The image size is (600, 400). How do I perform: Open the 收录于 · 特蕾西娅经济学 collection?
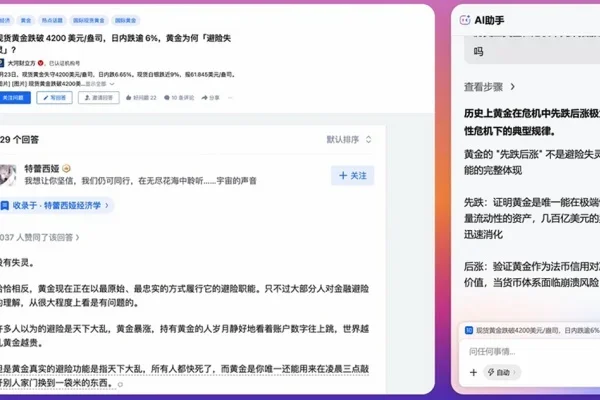pos(55,206)
